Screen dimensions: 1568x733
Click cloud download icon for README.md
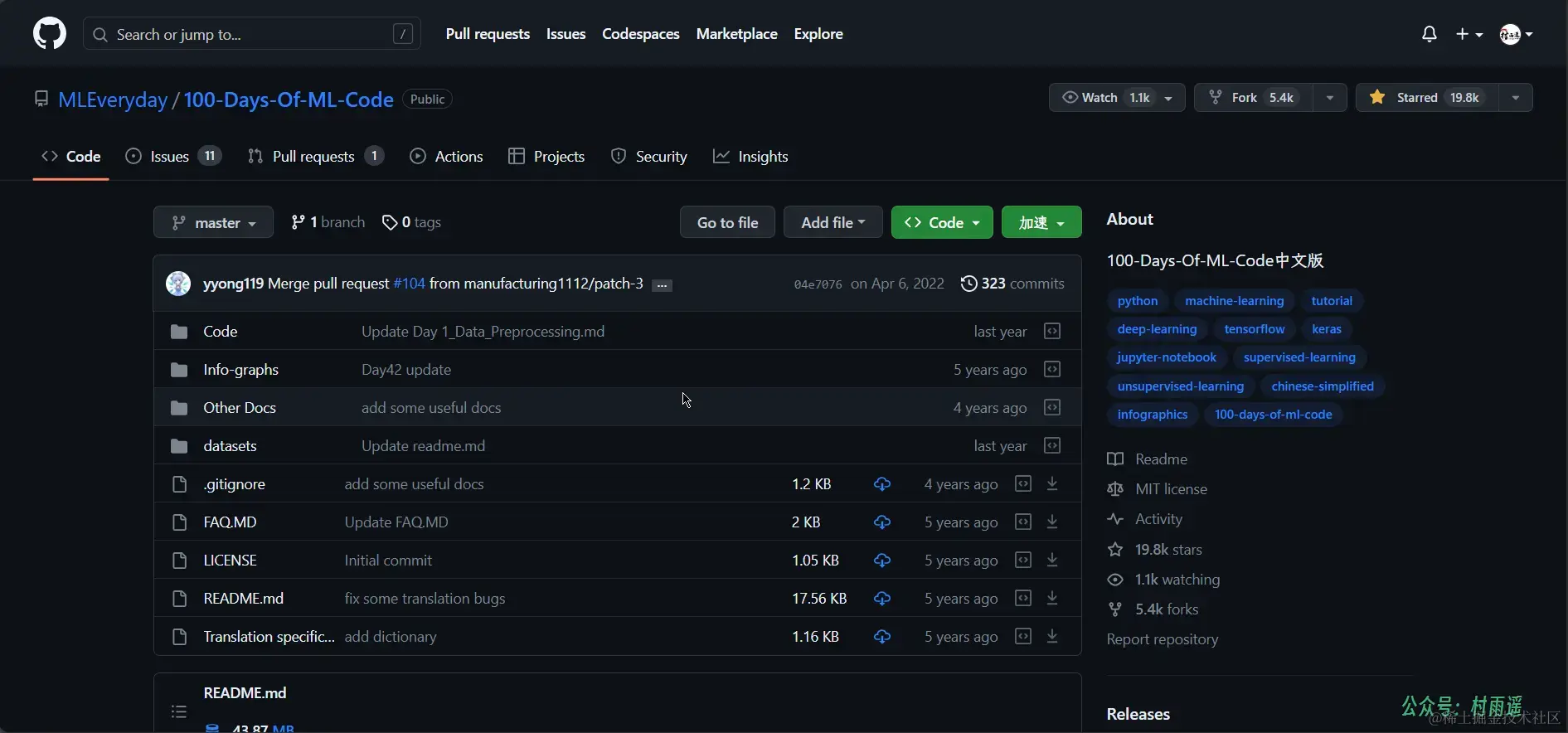click(882, 599)
